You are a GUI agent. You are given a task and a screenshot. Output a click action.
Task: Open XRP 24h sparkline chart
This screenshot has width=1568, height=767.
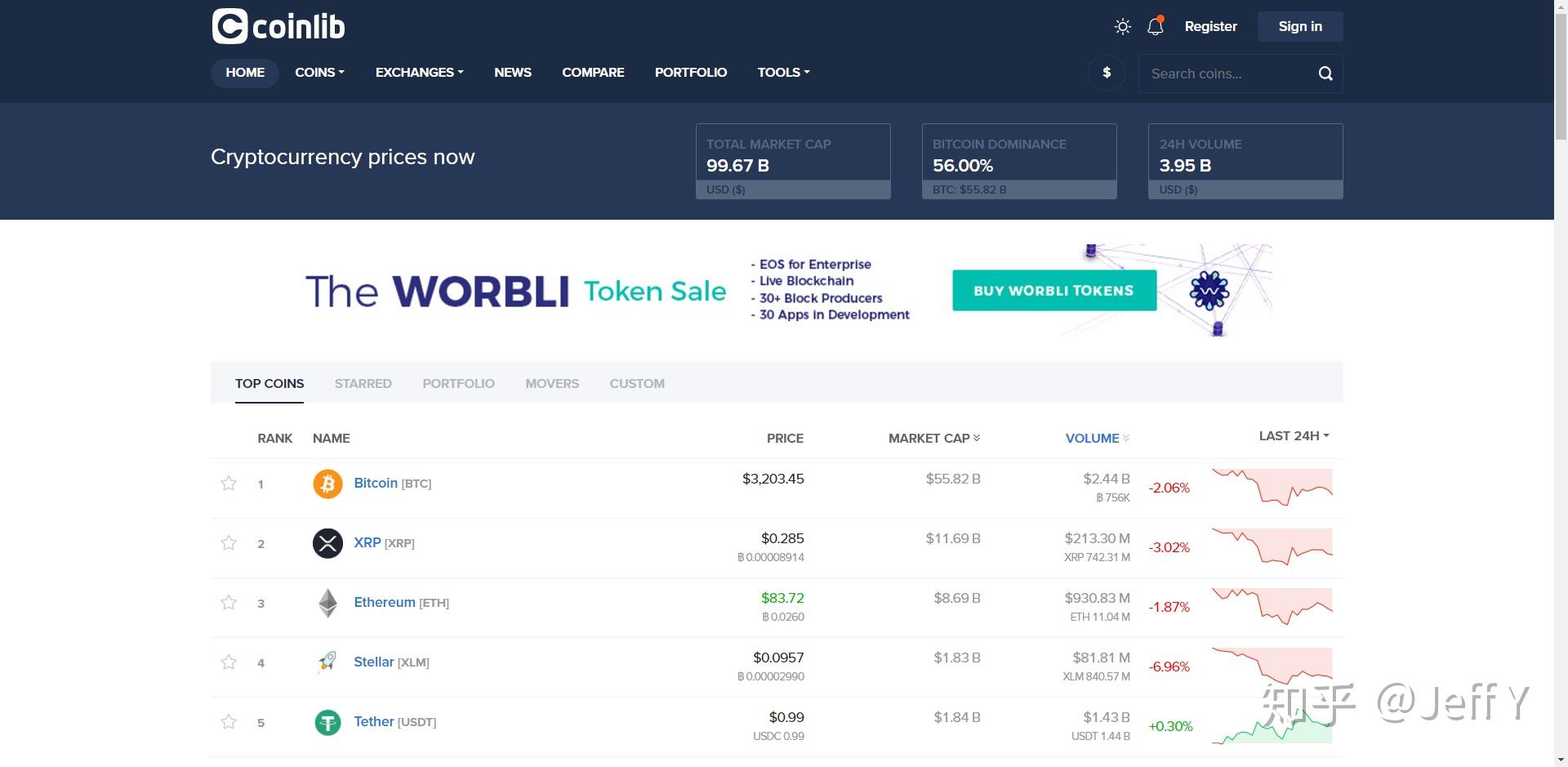(1272, 546)
